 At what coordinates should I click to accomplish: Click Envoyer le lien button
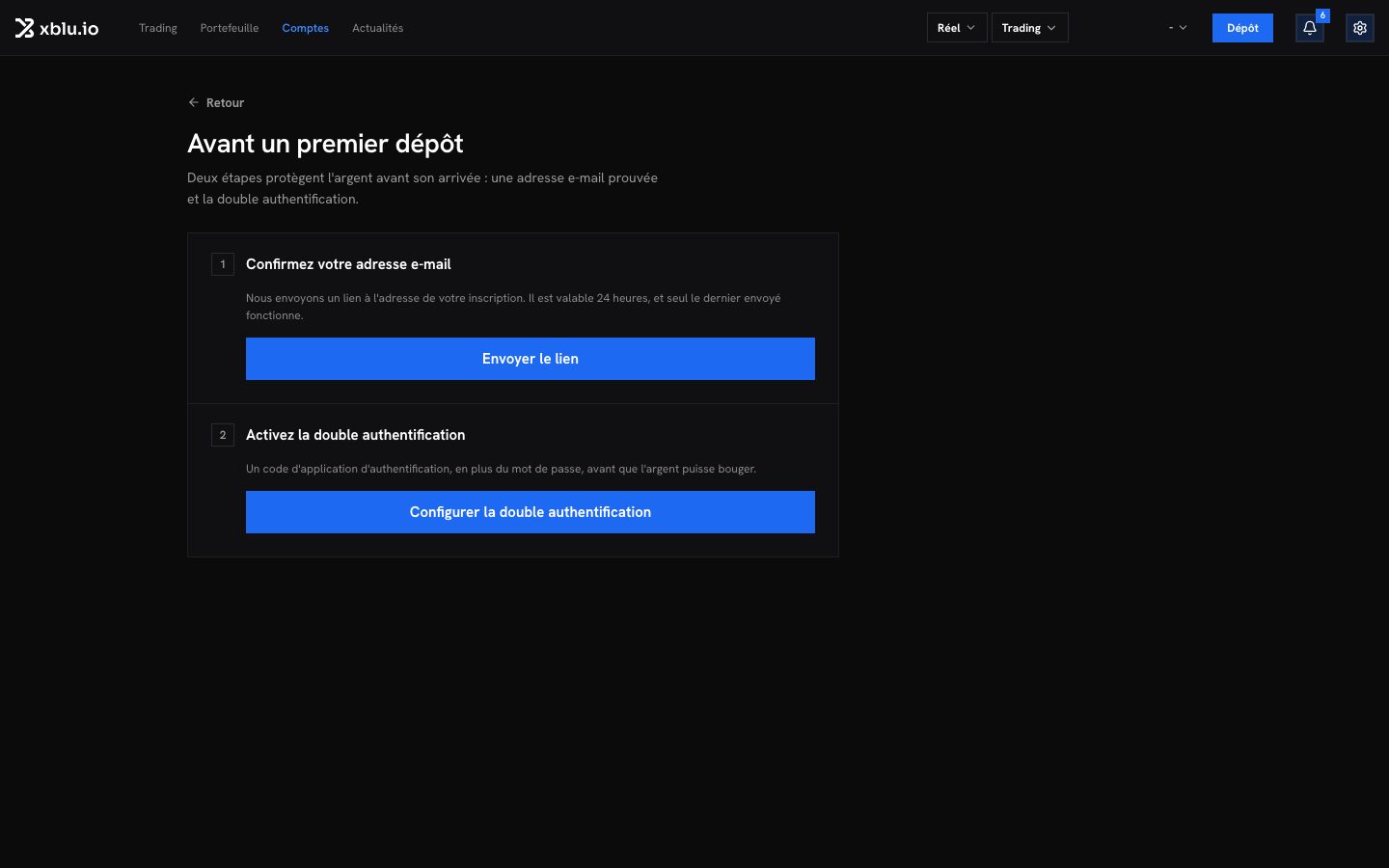click(531, 359)
